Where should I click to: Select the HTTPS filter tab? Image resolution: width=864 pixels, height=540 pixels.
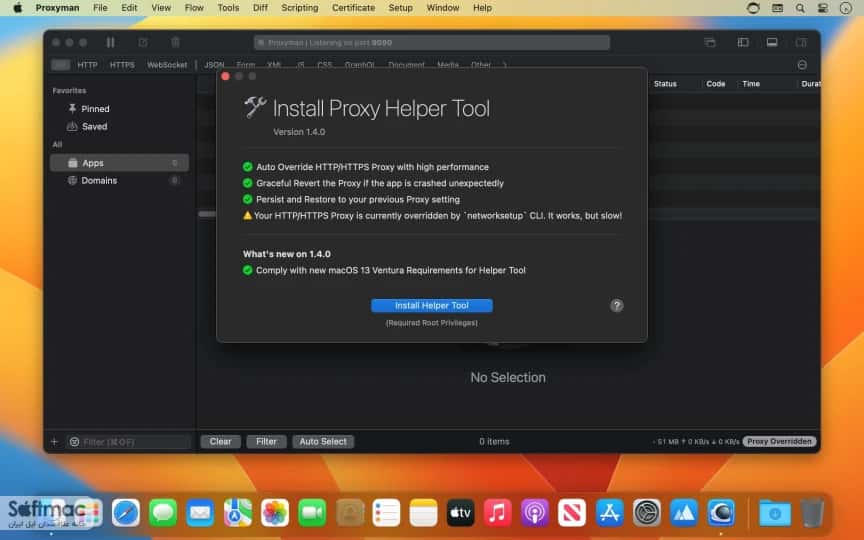(x=122, y=65)
